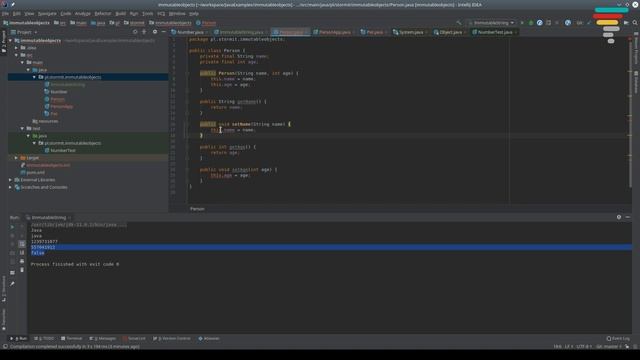640x360 pixels.
Task: Open the SonarLint tool window button
Action: click(x=134, y=339)
